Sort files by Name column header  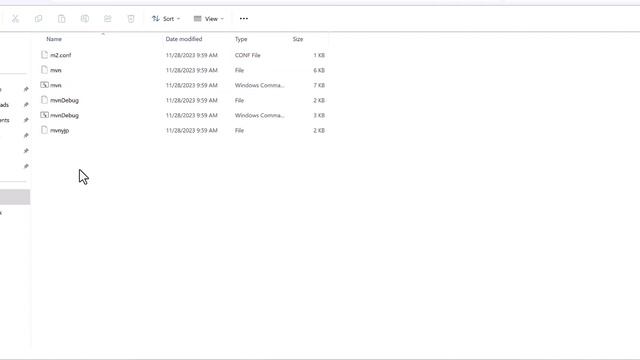[x=54, y=39]
